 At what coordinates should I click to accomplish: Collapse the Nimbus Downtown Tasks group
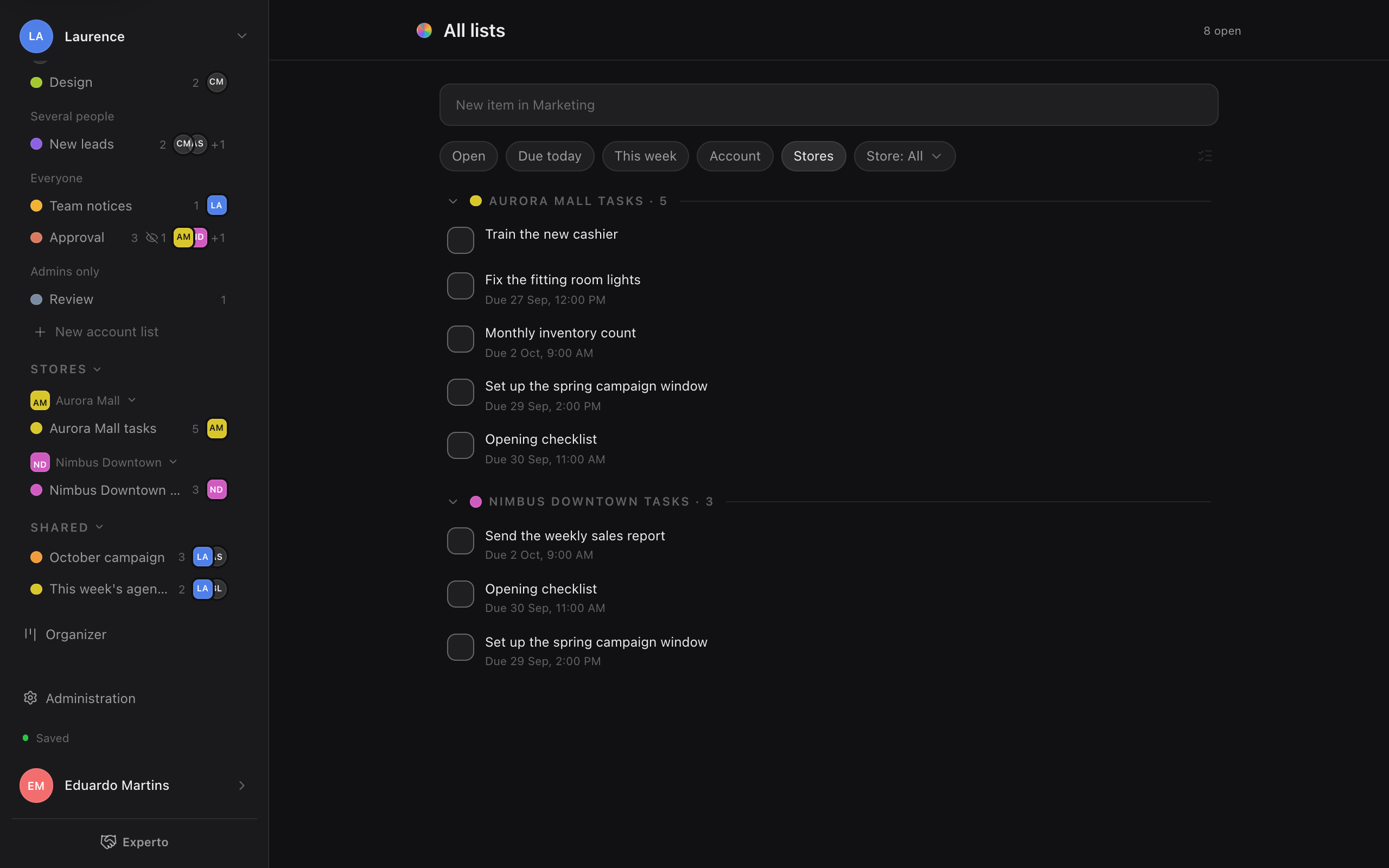(x=453, y=502)
